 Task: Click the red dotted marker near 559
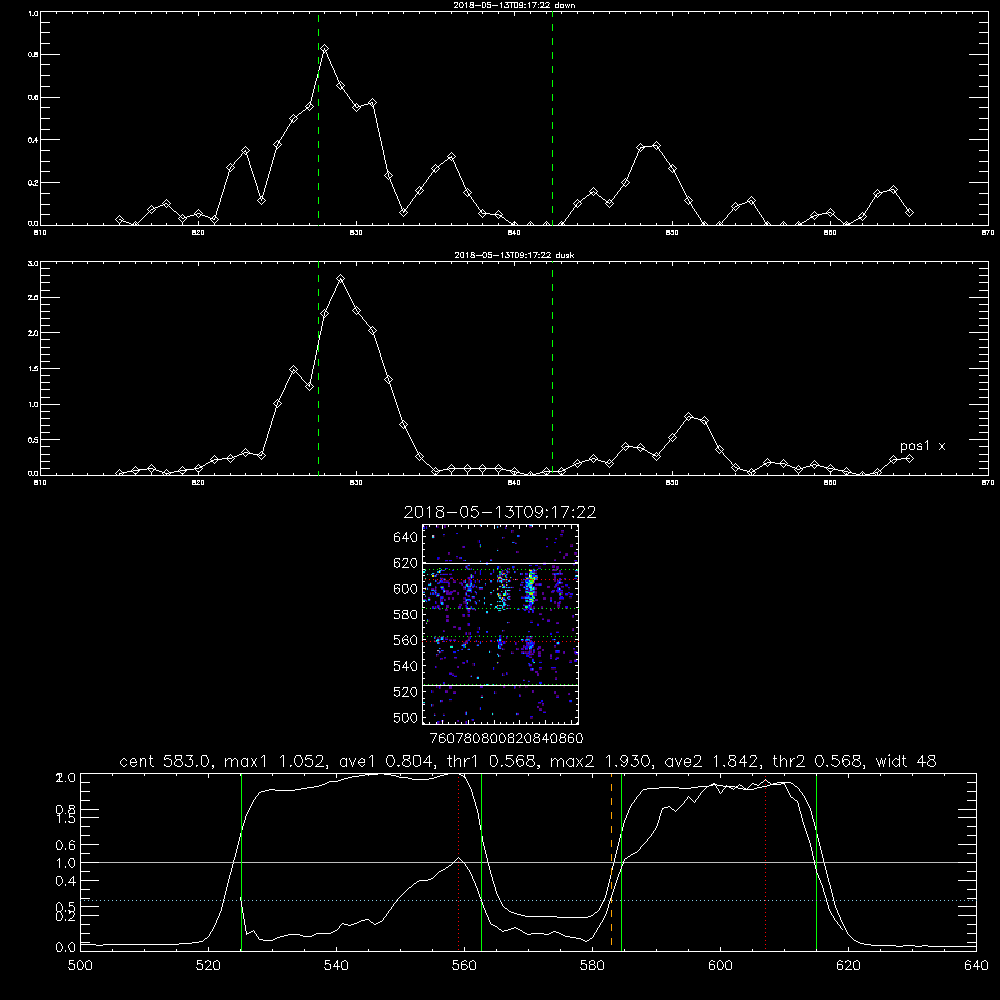pos(459,861)
